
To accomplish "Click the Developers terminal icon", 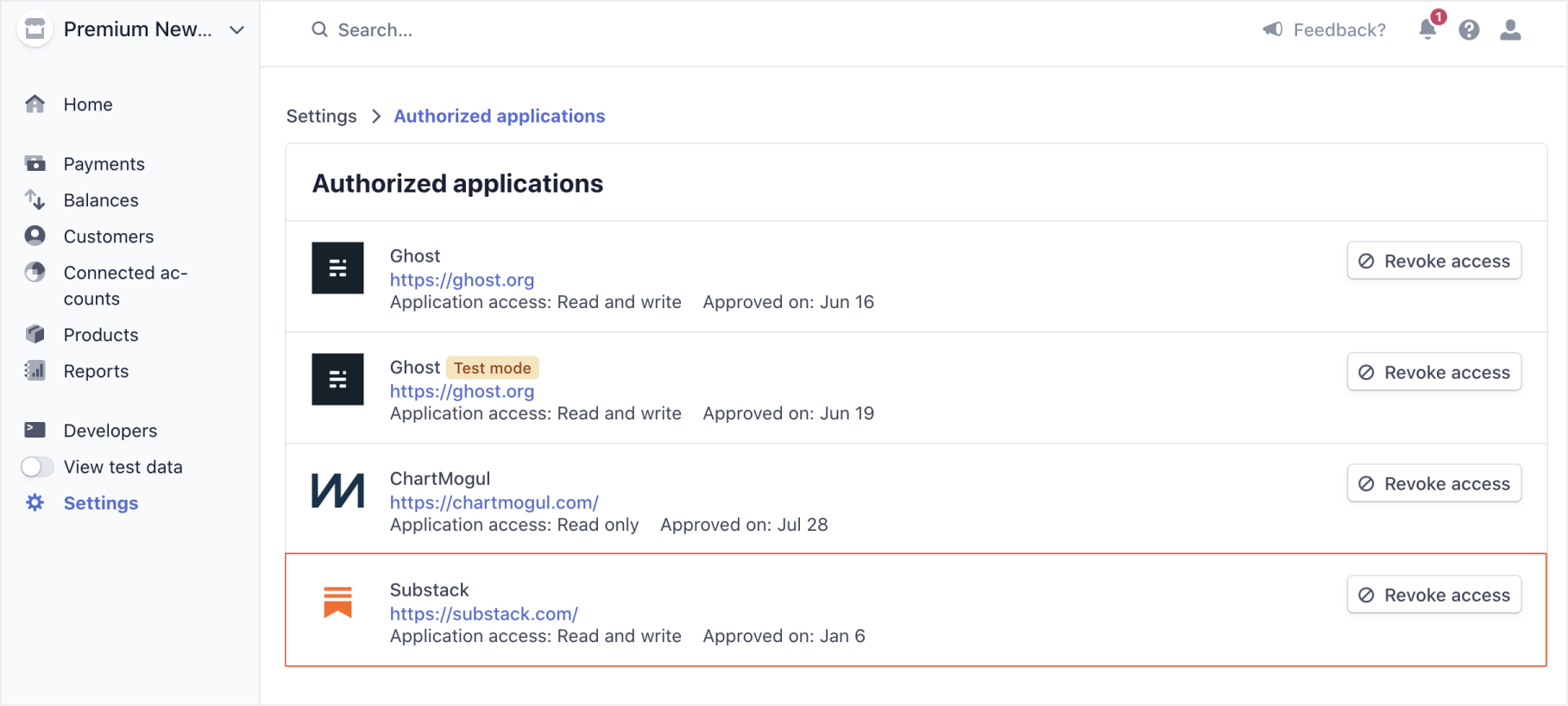I will [35, 430].
